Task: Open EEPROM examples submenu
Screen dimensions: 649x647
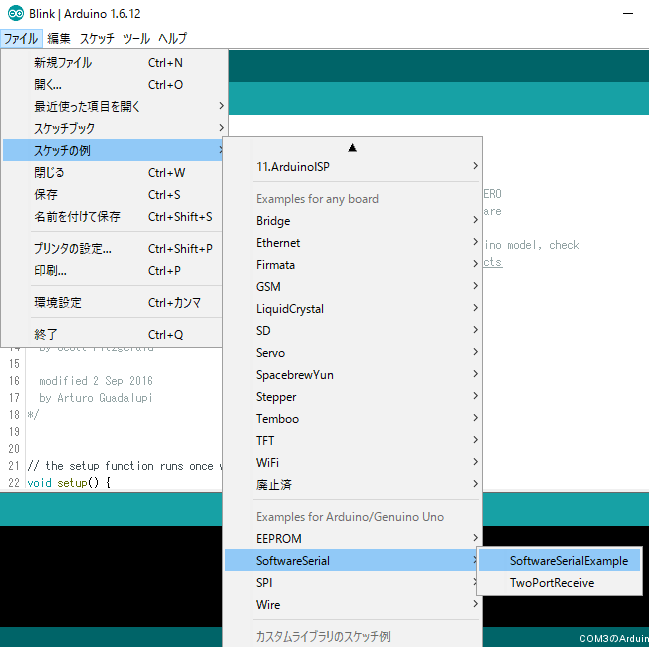Action: click(x=353, y=539)
